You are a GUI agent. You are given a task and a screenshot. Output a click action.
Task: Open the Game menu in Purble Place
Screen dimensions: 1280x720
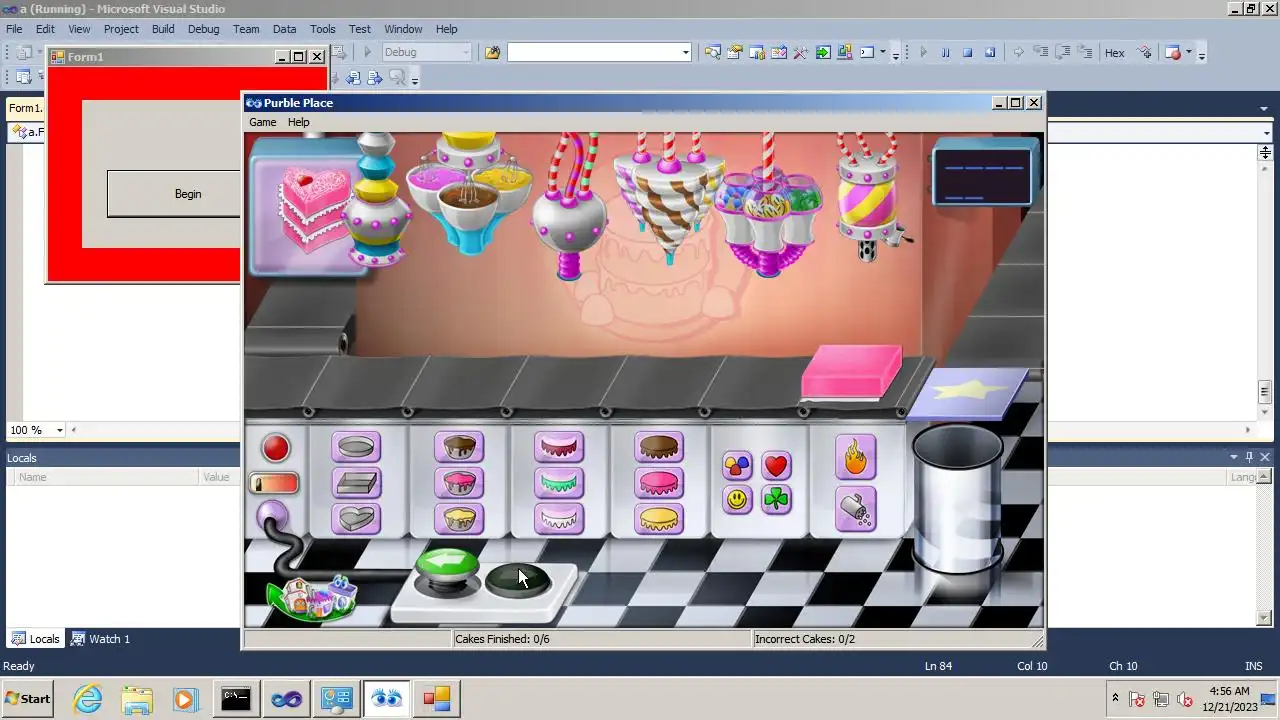pos(262,122)
